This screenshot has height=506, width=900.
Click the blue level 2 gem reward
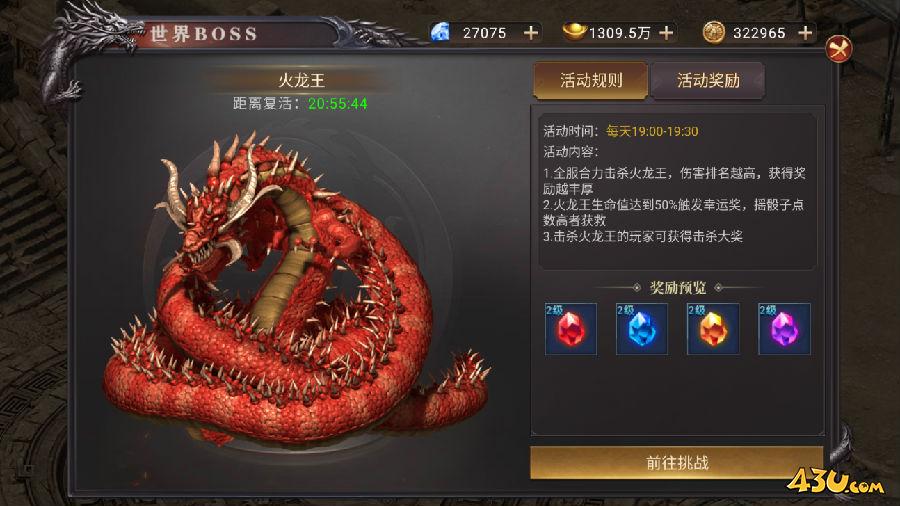click(x=642, y=329)
